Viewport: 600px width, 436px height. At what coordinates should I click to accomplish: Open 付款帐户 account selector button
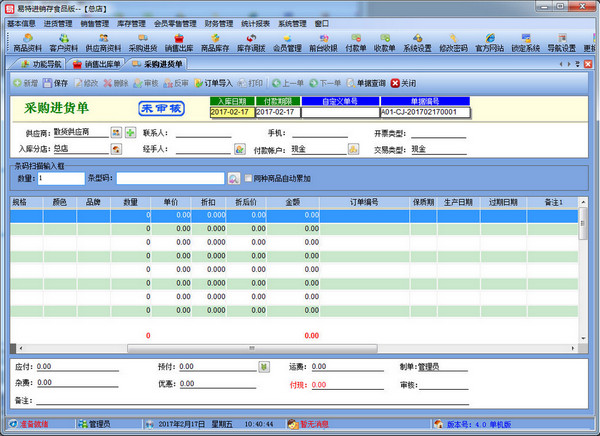pyautogui.click(x=353, y=149)
